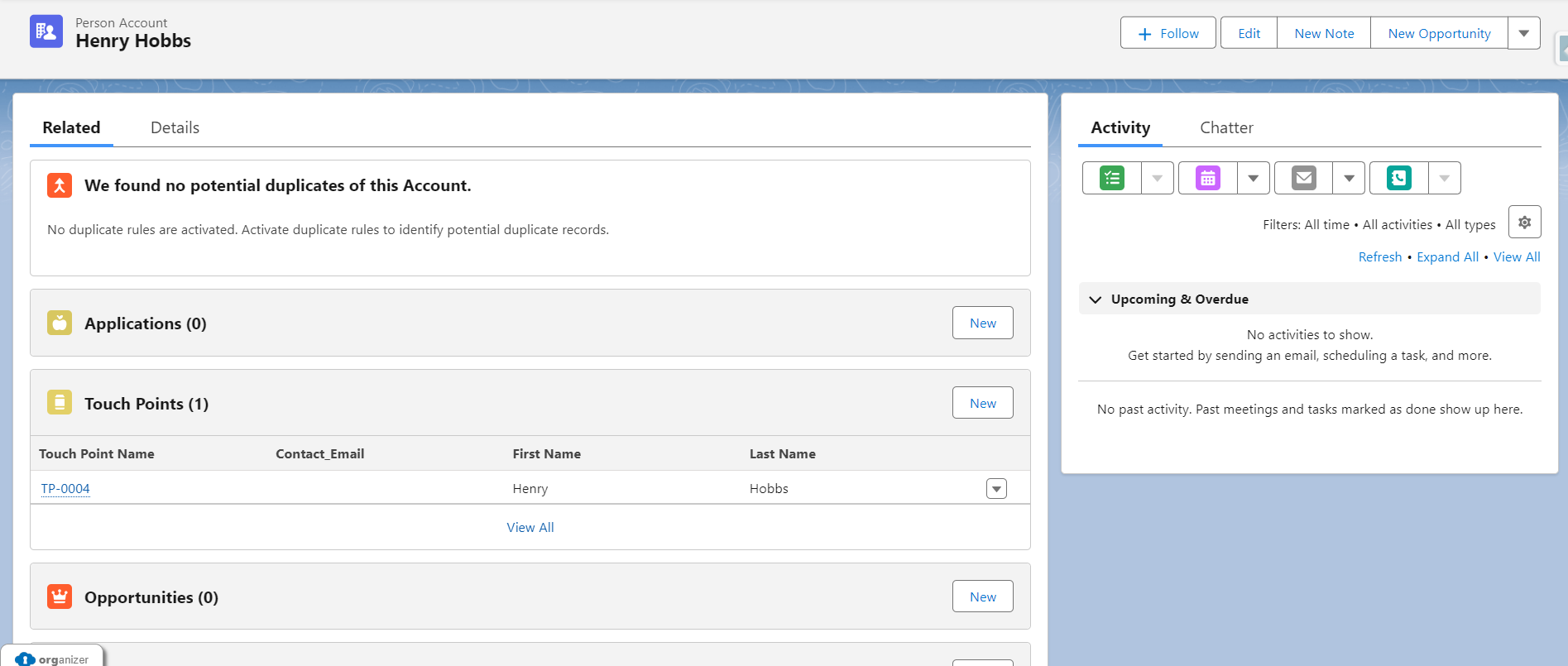Collapse the Upcoming & Overdue section
Screen dimensions: 1568x666
point(1096,299)
